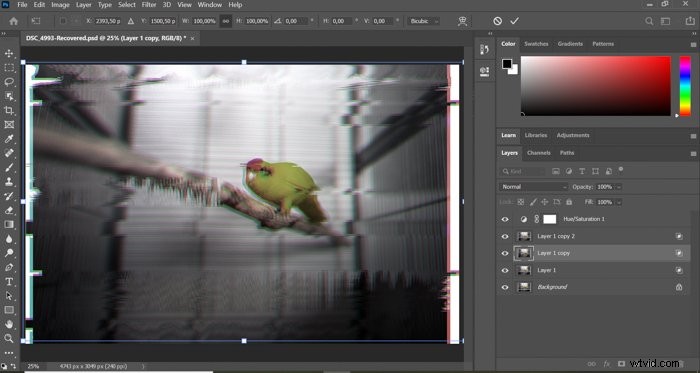Select the Horizontal Type tool
The width and height of the screenshot is (700, 373).
(x=9, y=282)
